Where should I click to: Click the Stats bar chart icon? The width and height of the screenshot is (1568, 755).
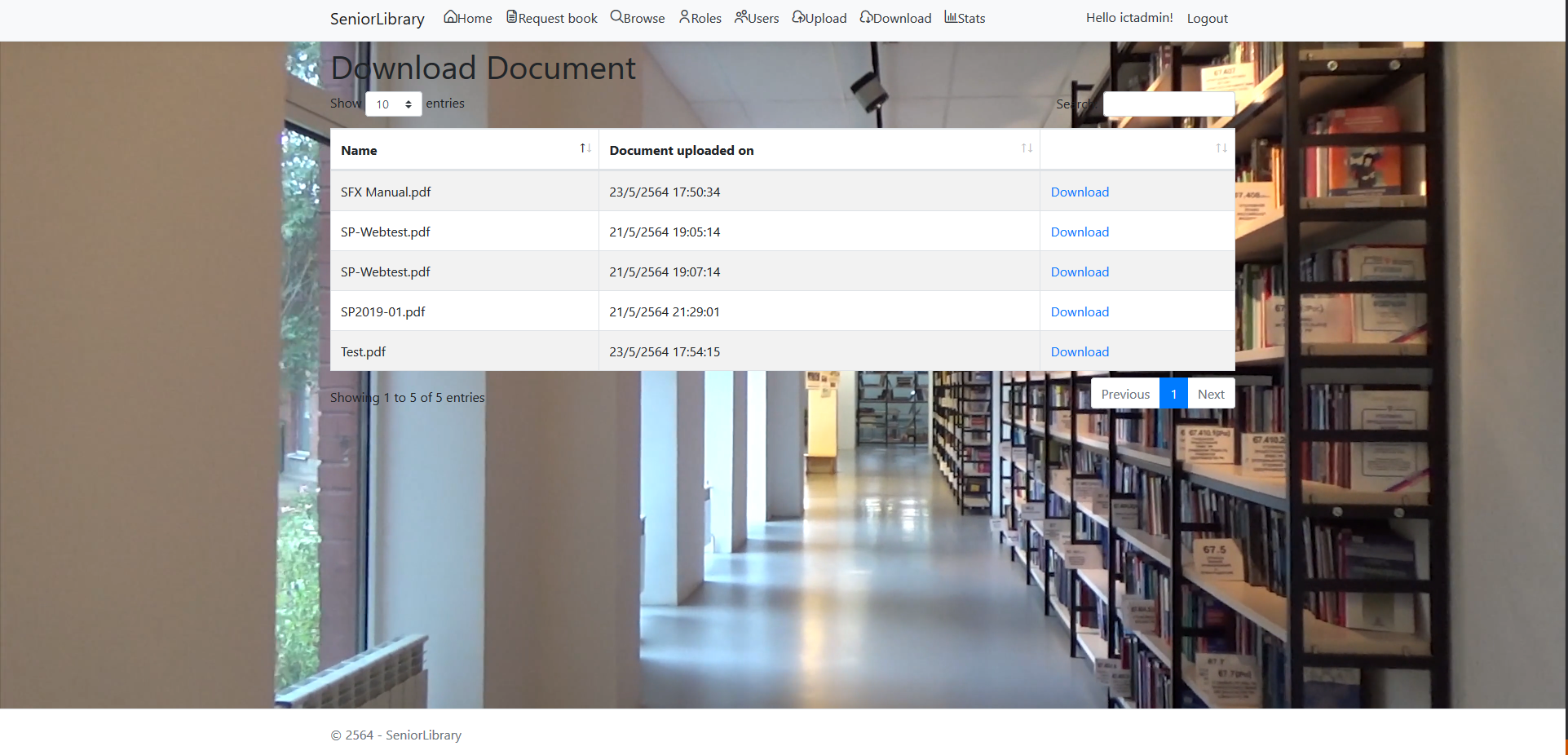tap(951, 17)
